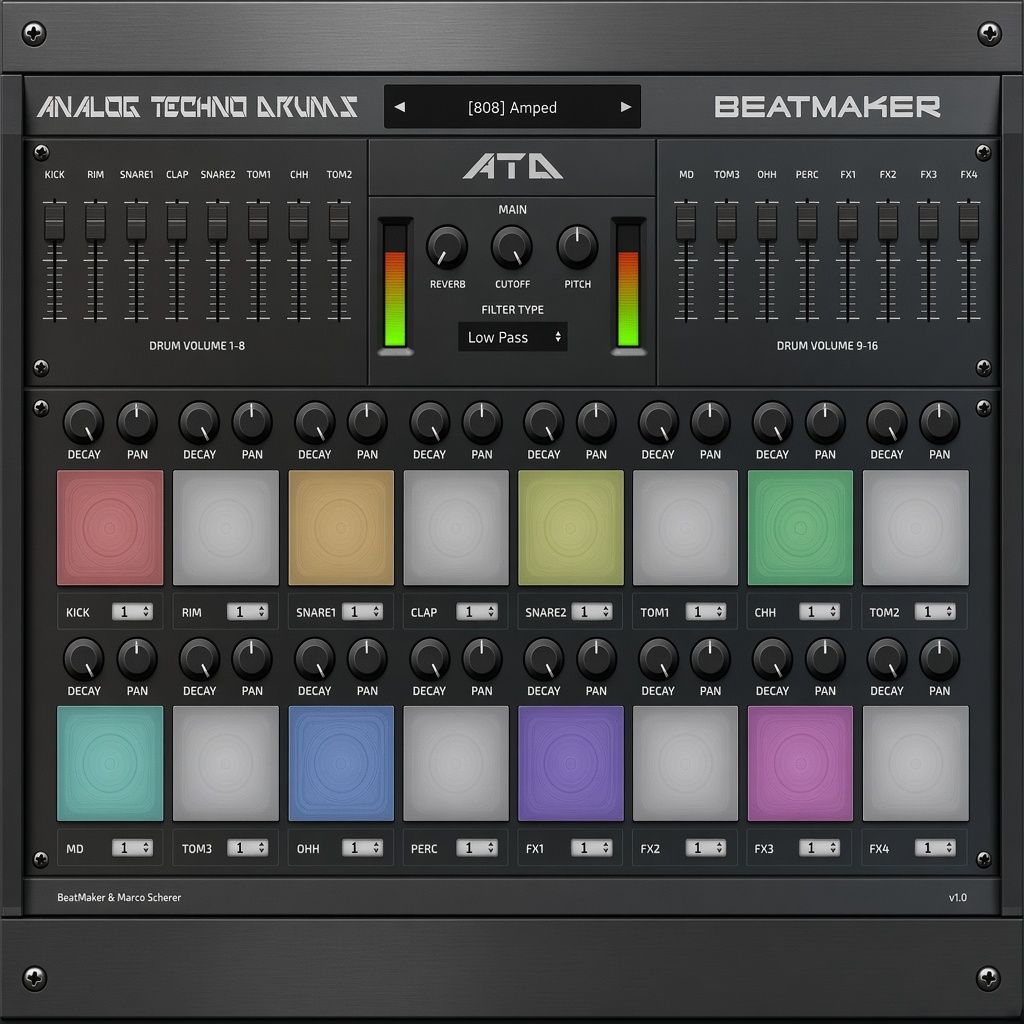Click the TOM3 volume fader

coord(726,222)
